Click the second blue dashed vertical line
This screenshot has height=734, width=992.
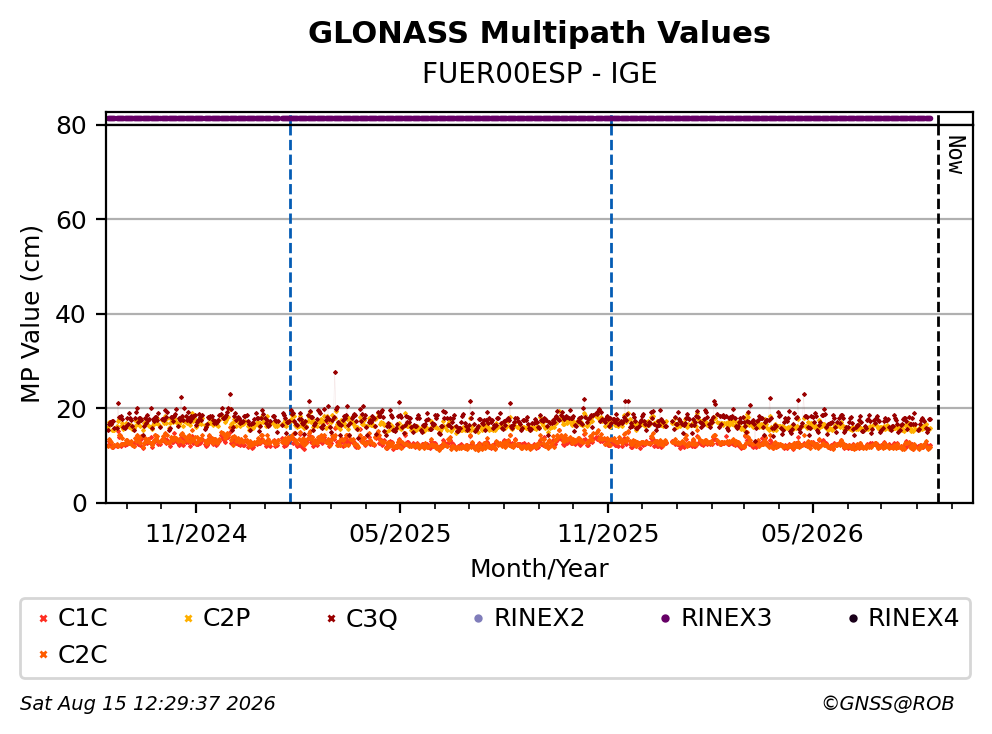tap(611, 310)
